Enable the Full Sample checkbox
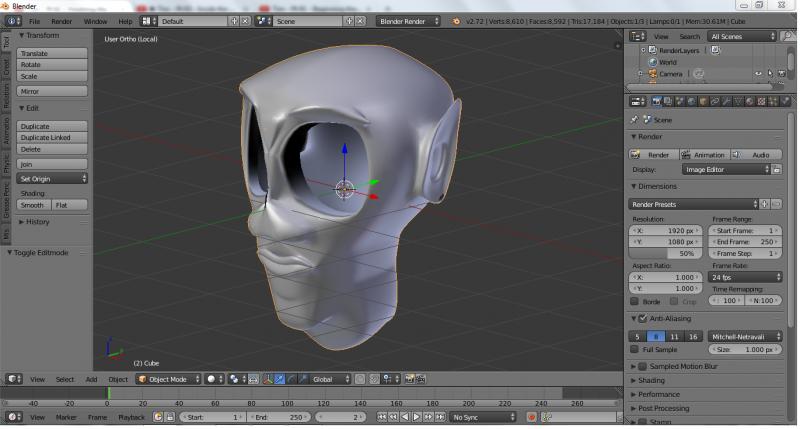This screenshot has height=429, width=800. tap(634, 349)
